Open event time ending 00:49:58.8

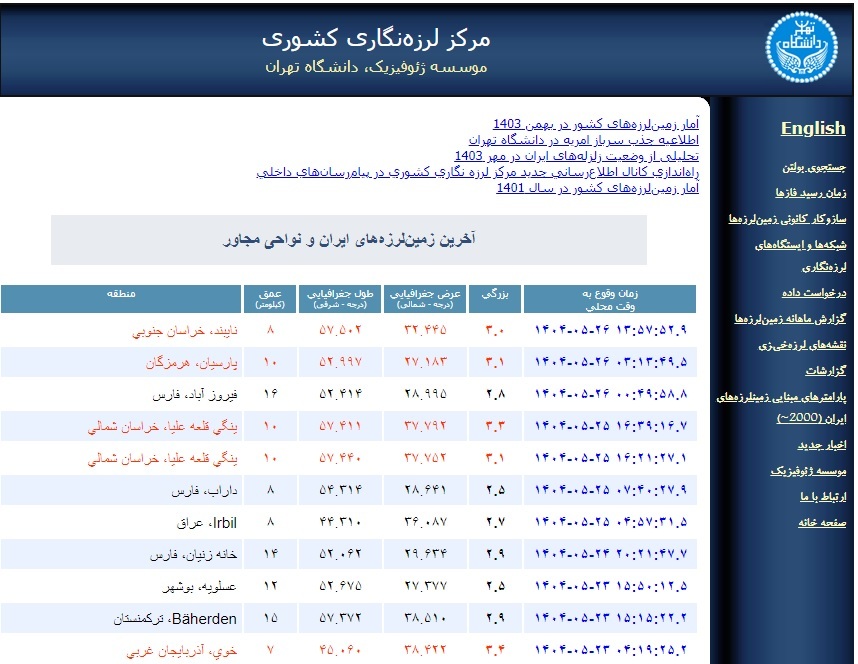tap(610, 394)
